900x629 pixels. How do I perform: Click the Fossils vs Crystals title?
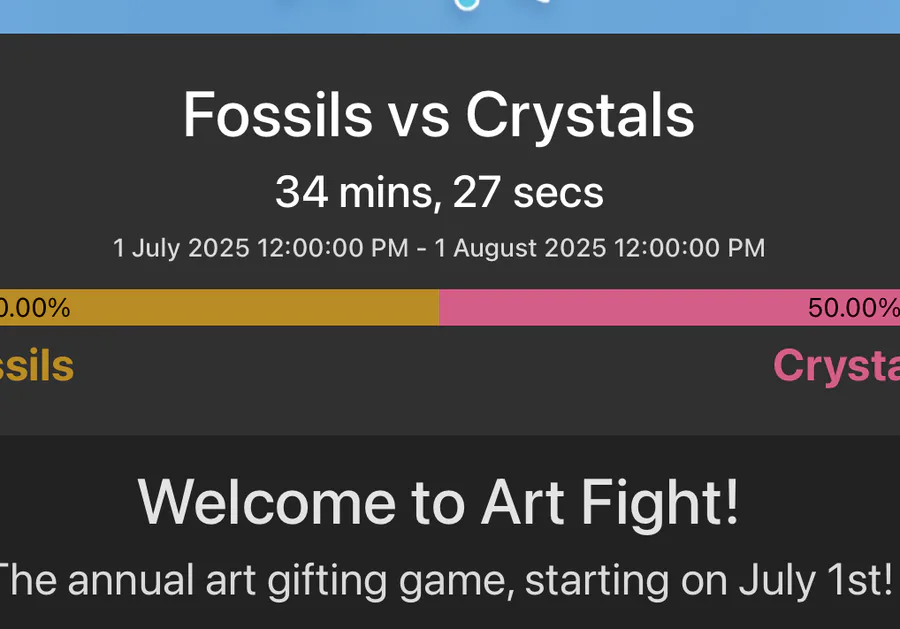[x=439, y=115]
